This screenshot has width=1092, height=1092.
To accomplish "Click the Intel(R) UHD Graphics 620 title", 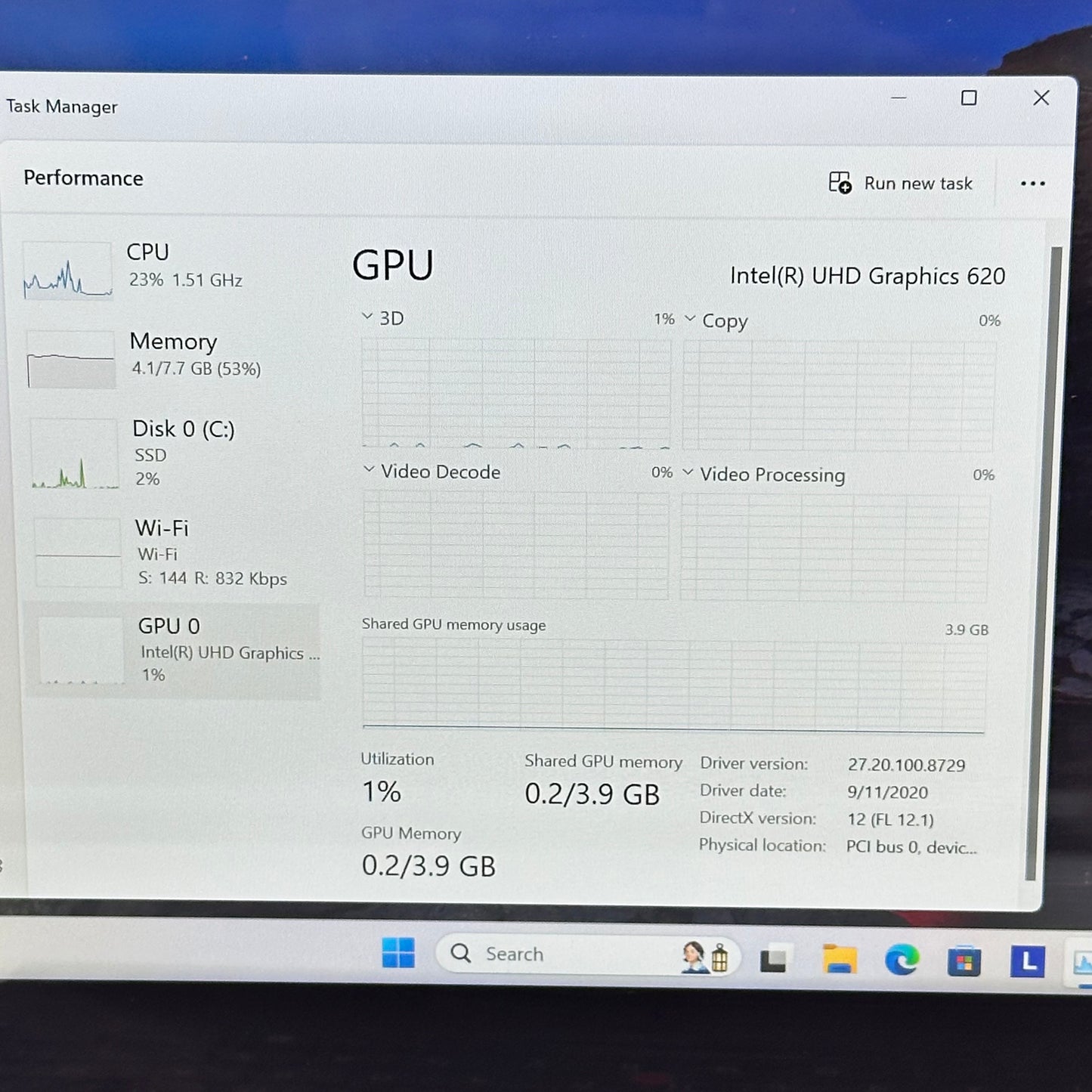I will (x=868, y=276).
